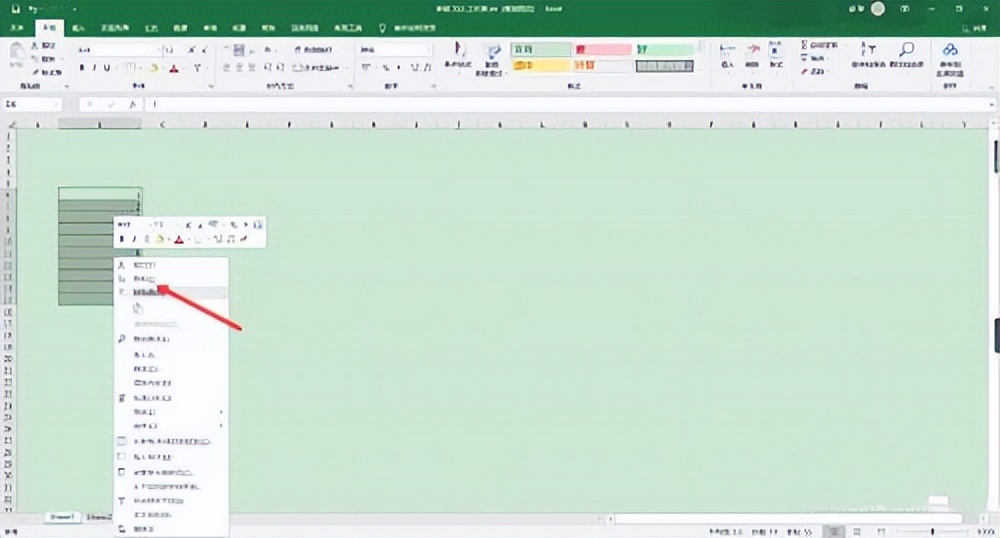Click the ribbon fill color bucket icon

click(154, 68)
